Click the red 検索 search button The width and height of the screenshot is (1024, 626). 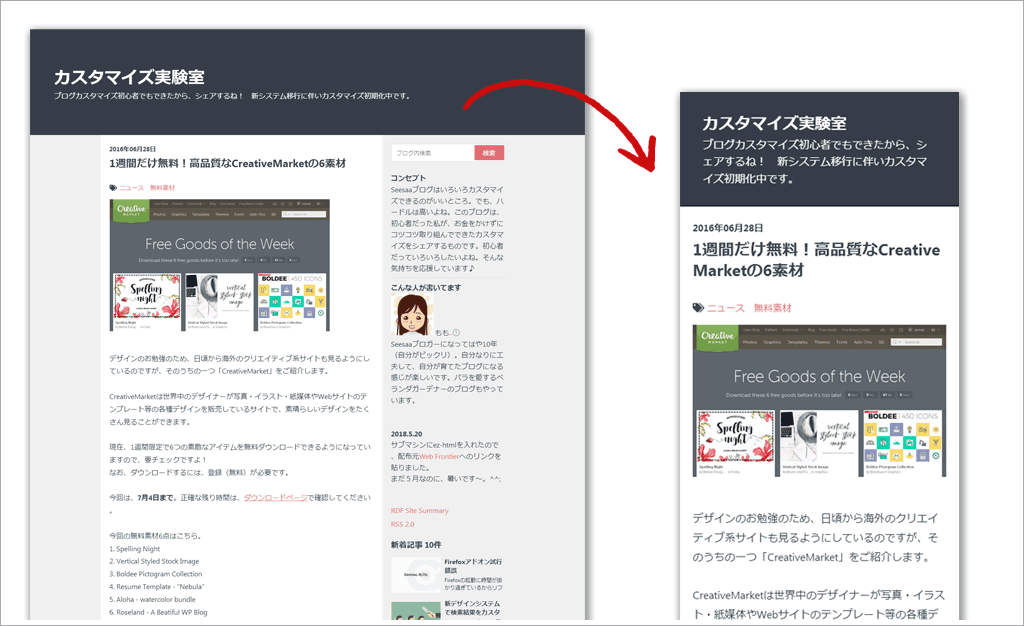click(x=489, y=153)
